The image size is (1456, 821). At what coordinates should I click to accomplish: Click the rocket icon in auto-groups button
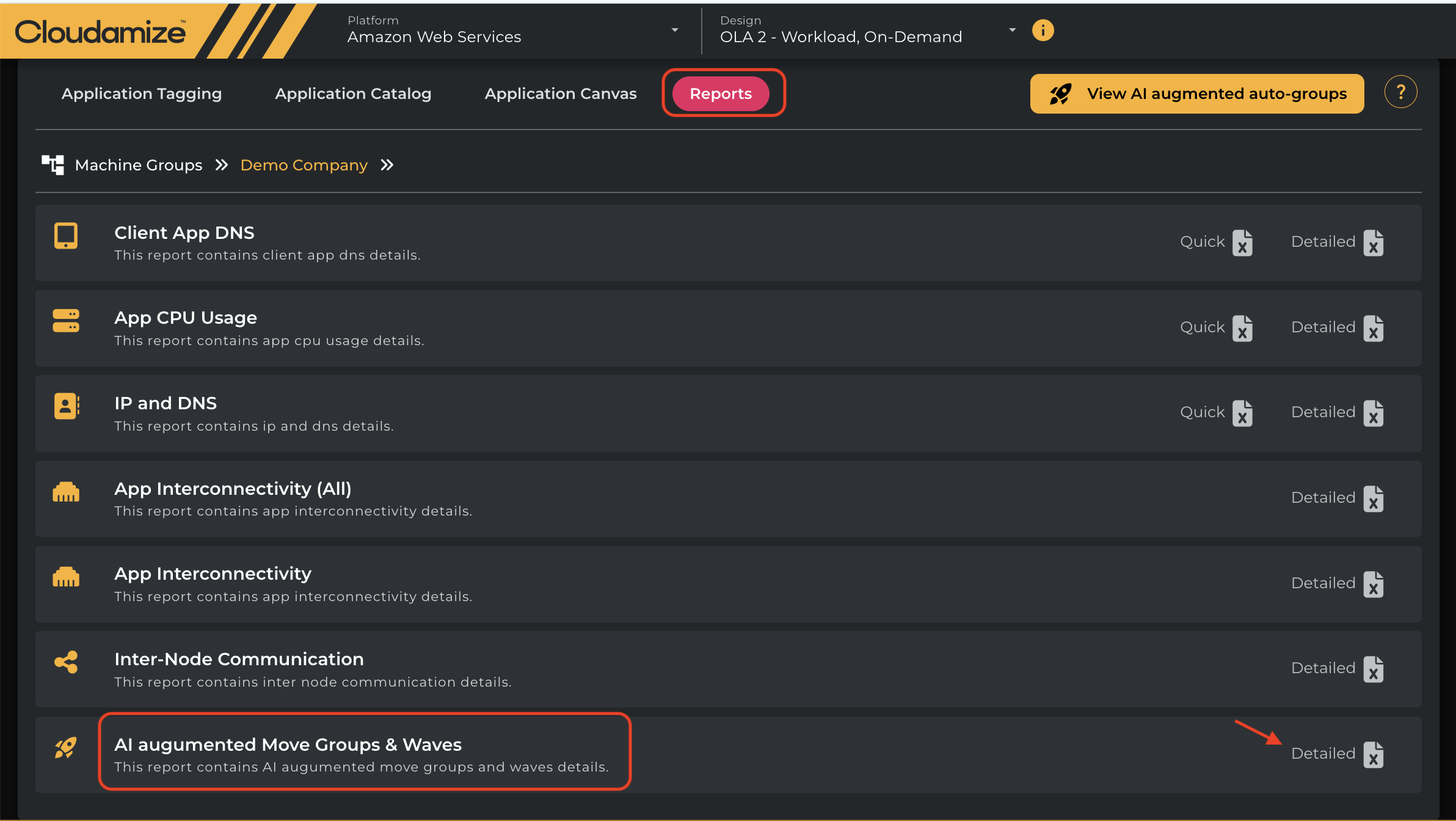(x=1060, y=93)
